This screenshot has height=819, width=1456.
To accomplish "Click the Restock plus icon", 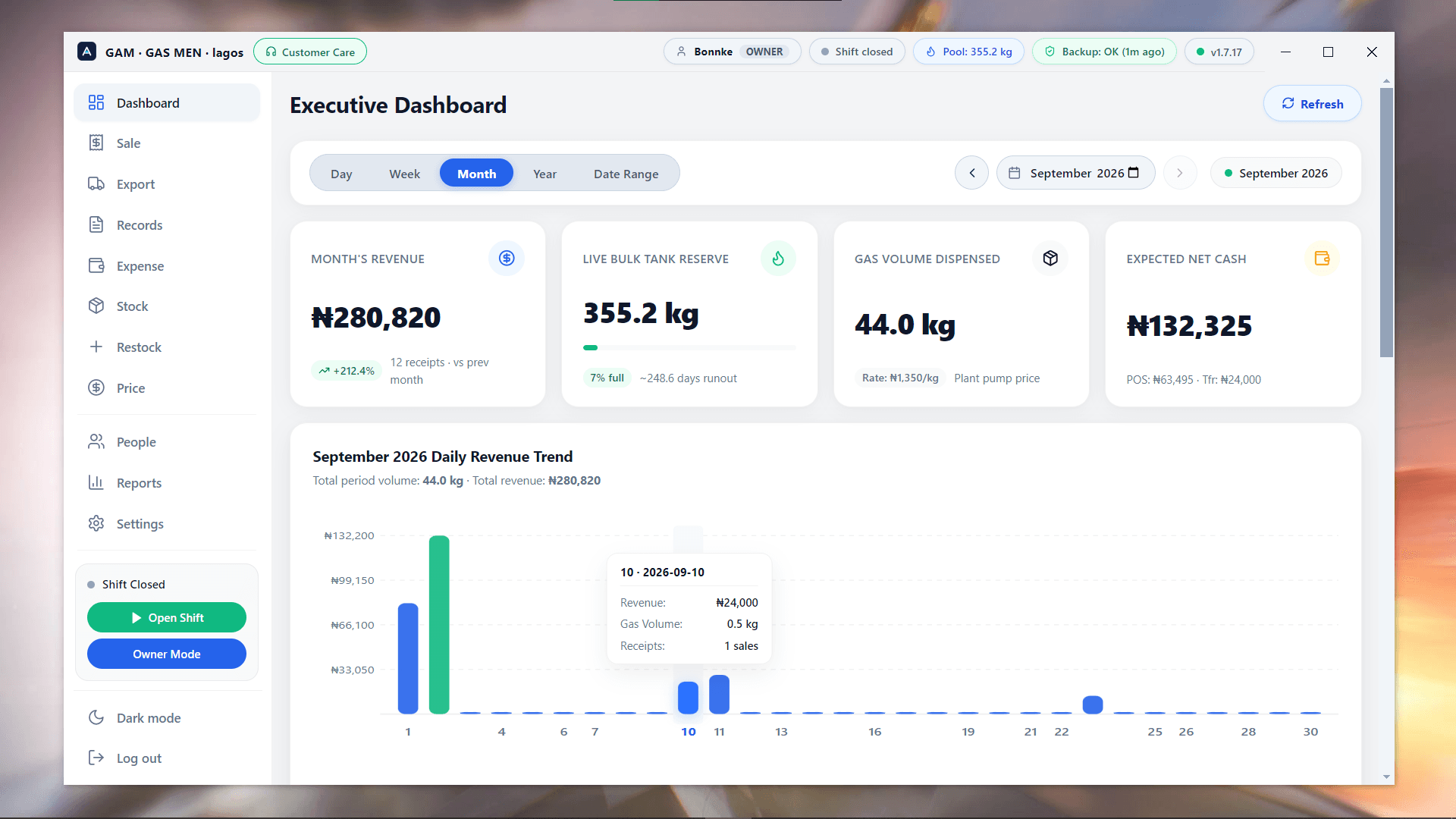I will click(x=96, y=347).
